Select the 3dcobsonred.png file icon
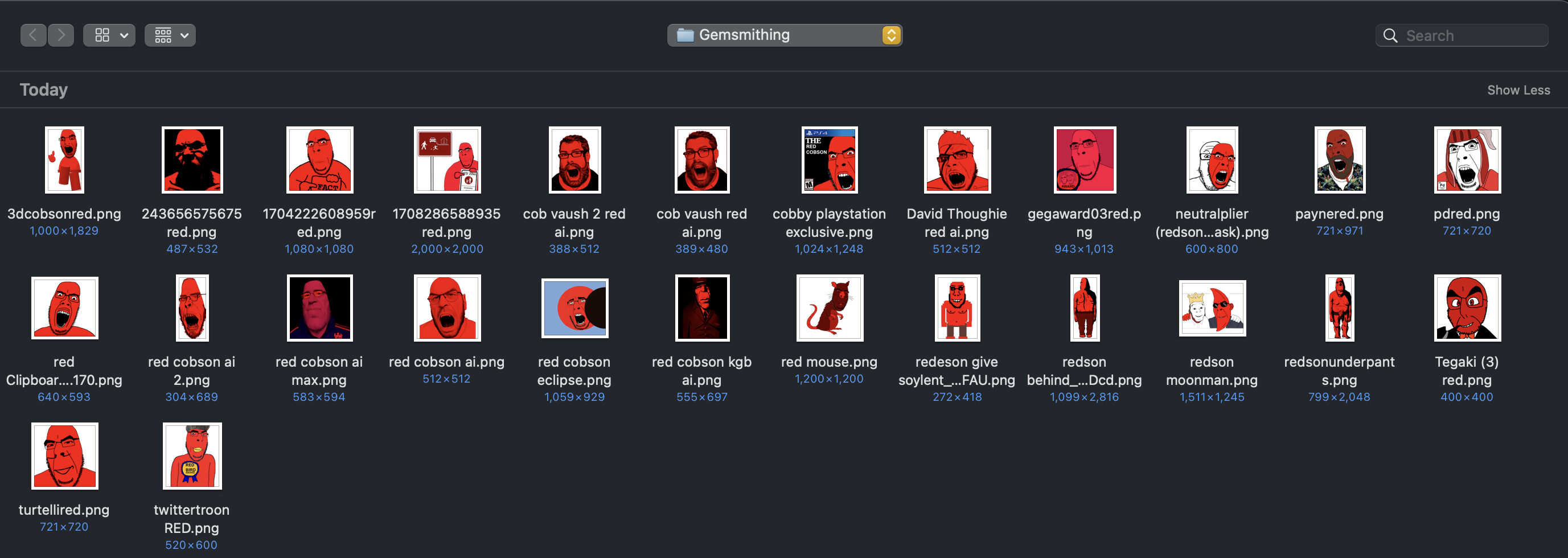The image size is (1568, 558). pyautogui.click(x=64, y=160)
